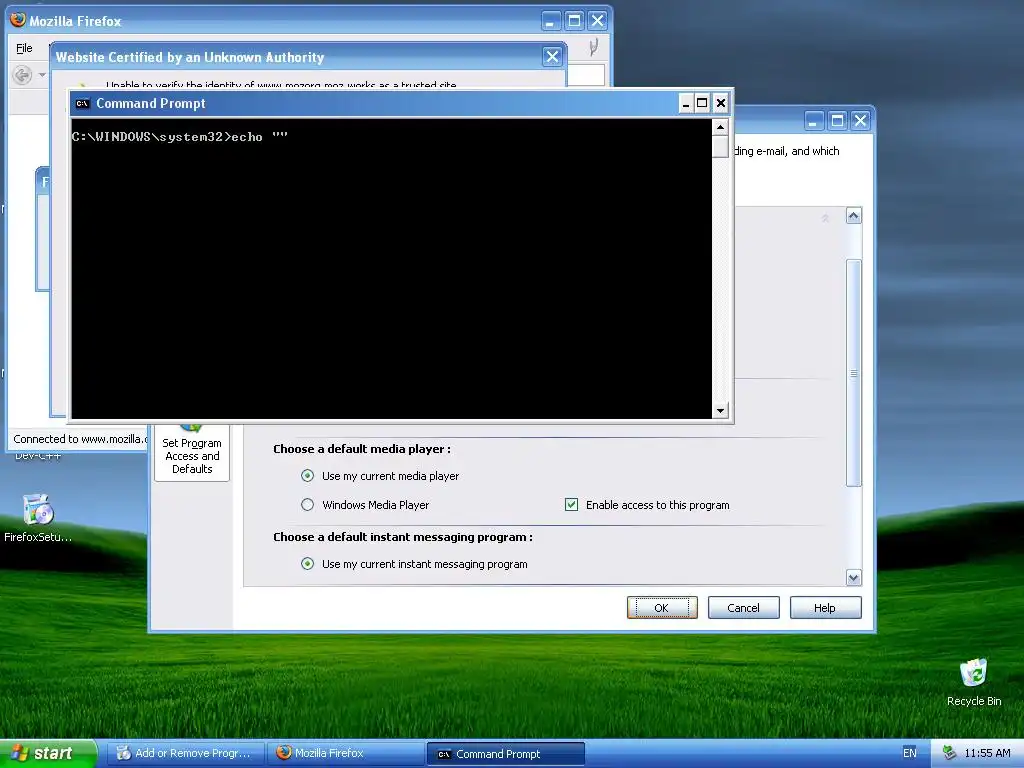Click the Command Prompt title bar icon
This screenshot has width=1024, height=768.
82,103
